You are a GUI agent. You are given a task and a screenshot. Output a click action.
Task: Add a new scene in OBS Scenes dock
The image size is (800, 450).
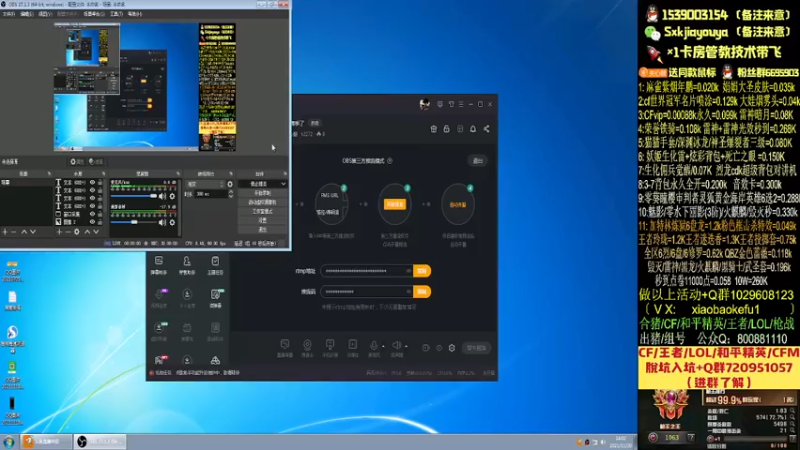click(5, 232)
